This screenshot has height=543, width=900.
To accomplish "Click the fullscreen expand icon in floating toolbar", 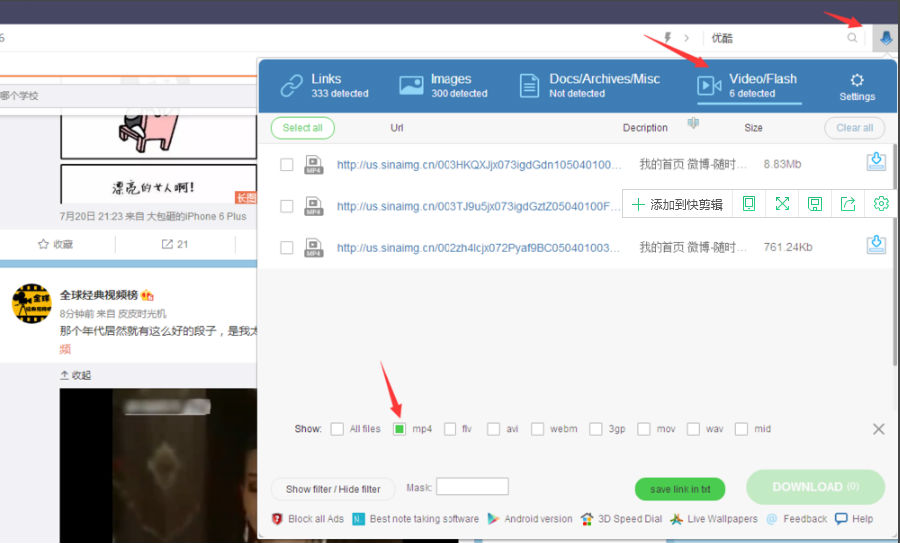I will pos(782,204).
